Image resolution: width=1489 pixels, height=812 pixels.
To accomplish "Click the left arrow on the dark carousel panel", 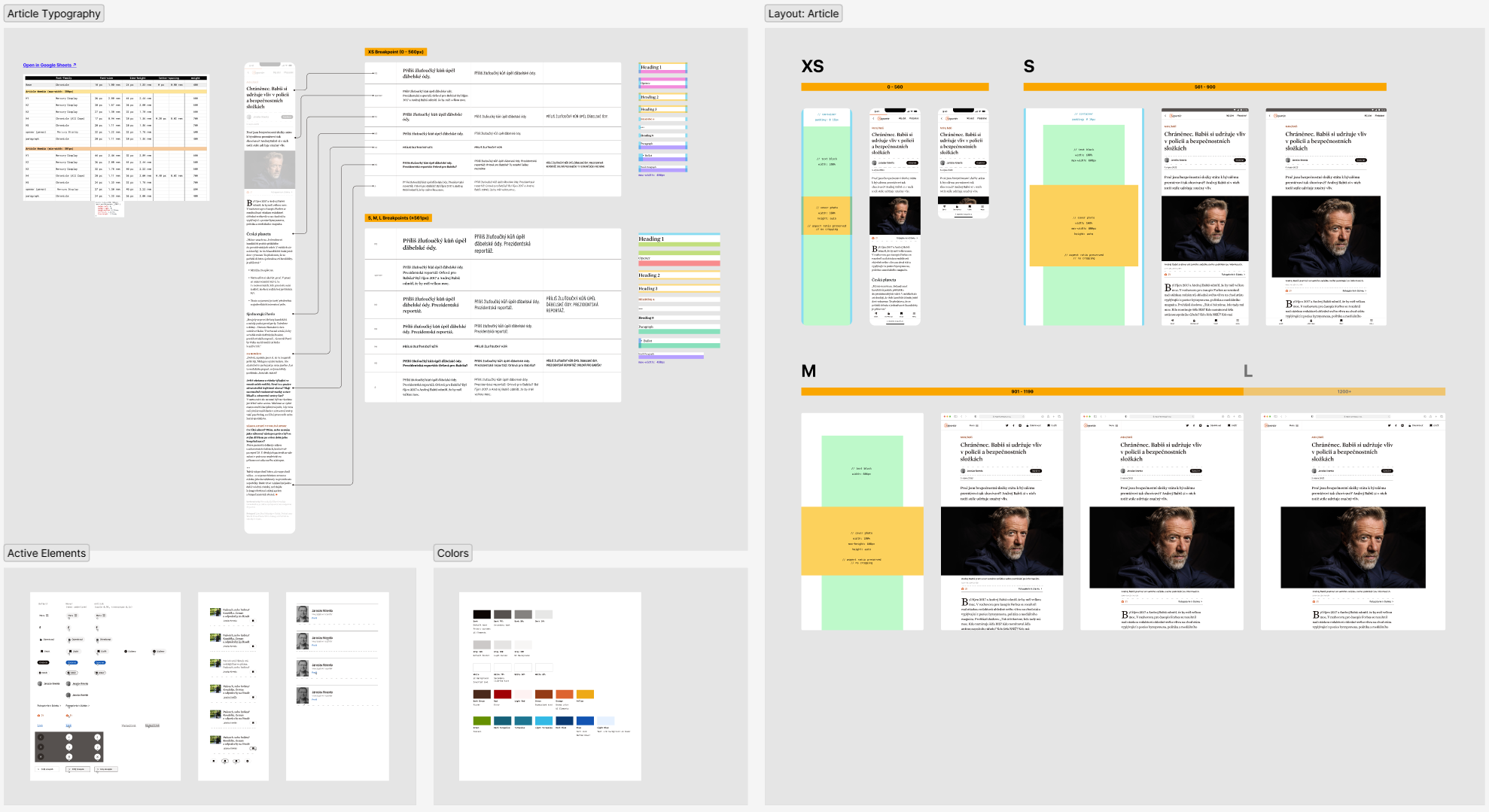I will coord(41,737).
